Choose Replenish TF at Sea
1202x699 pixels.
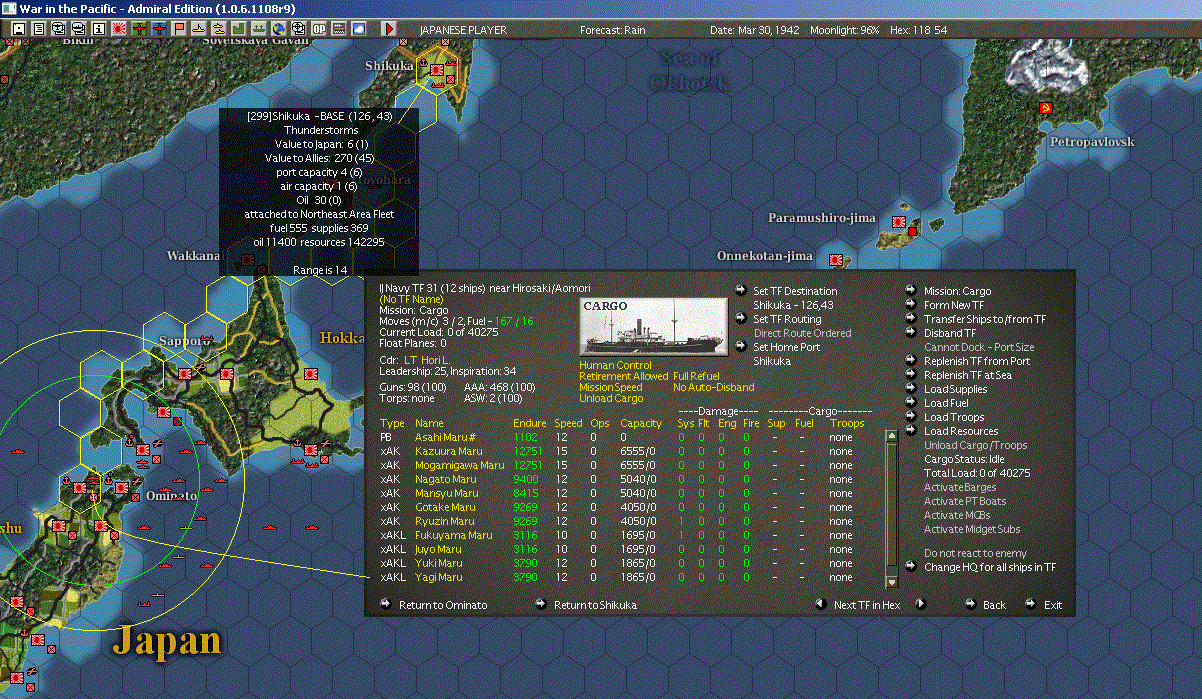[968, 375]
